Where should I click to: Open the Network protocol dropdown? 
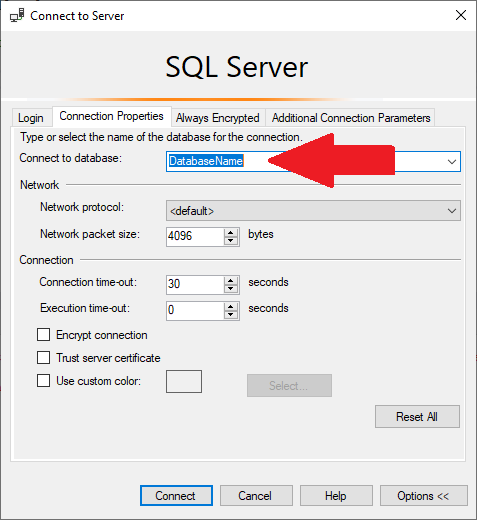[x=313, y=211]
